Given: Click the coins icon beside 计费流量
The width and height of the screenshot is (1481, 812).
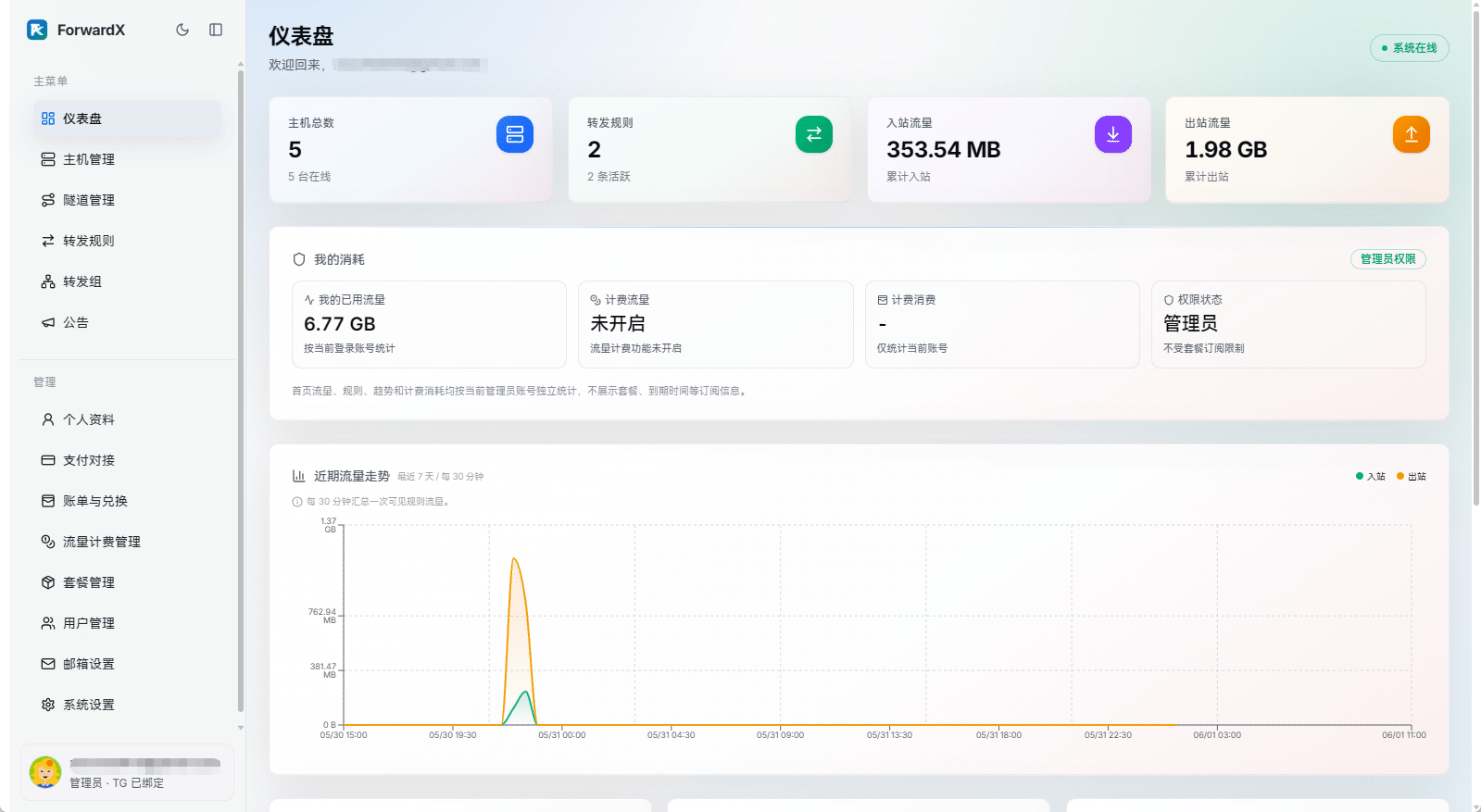Looking at the screenshot, I should click(x=596, y=300).
